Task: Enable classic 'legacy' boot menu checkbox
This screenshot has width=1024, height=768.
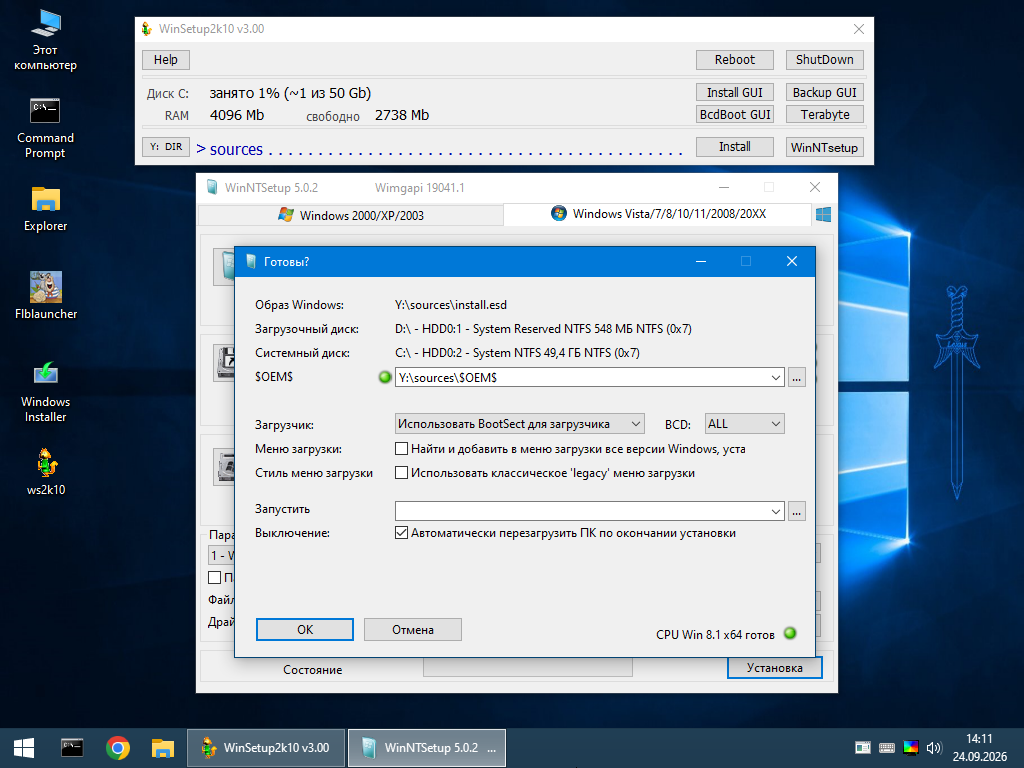Action: [x=402, y=473]
